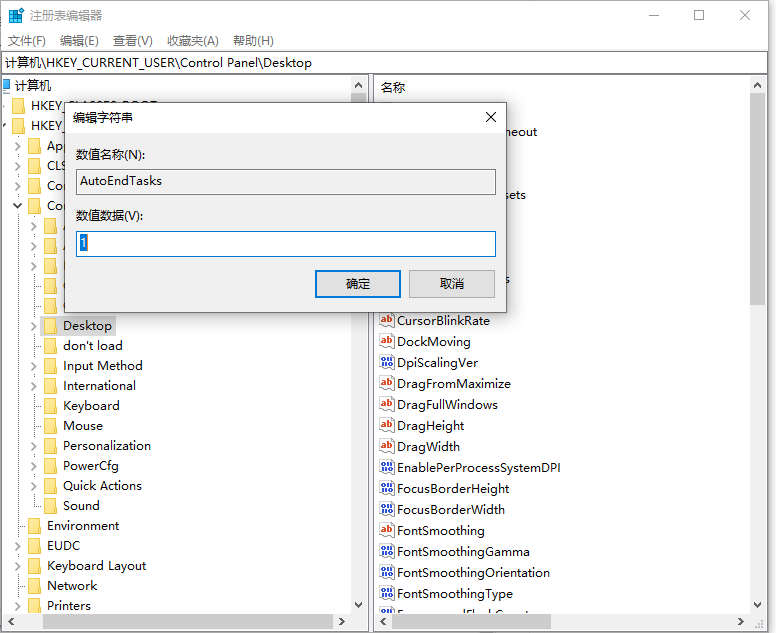Viewport: 776px width, 633px height.
Task: Click the binary icon beside EnablePerProcessSystemDPI
Action: tap(387, 468)
